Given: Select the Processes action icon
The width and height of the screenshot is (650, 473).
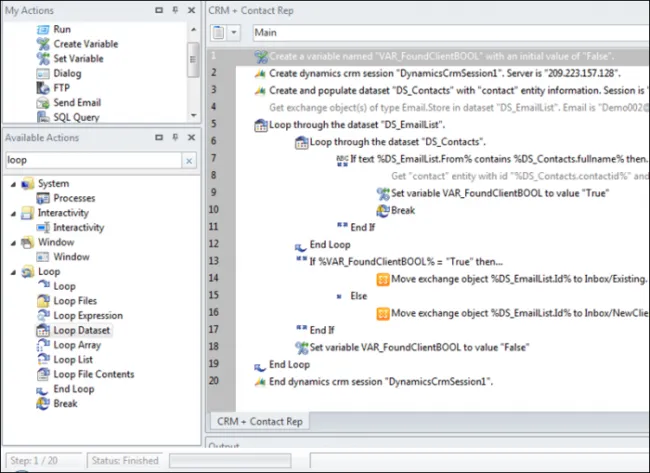Looking at the screenshot, I should point(43,198).
